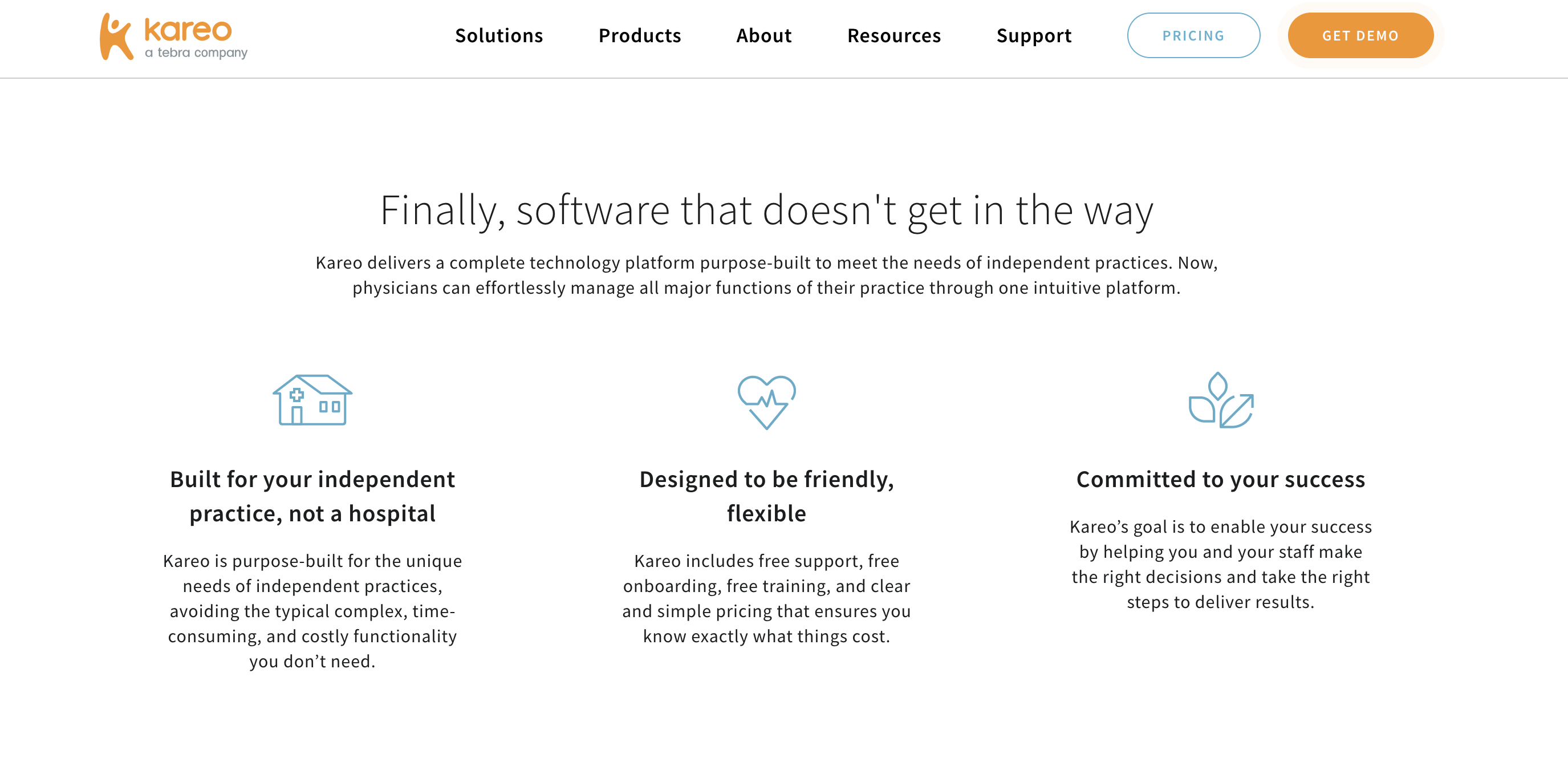1568x762 pixels.
Task: Click the main headline about software
Action: [x=766, y=210]
